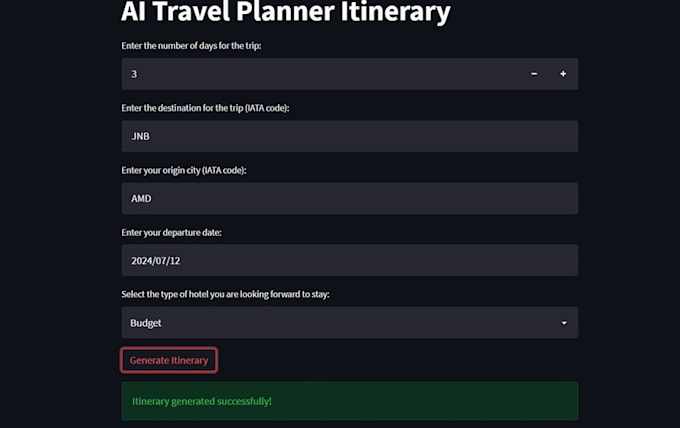Decrease trip days with minus button

tap(534, 74)
